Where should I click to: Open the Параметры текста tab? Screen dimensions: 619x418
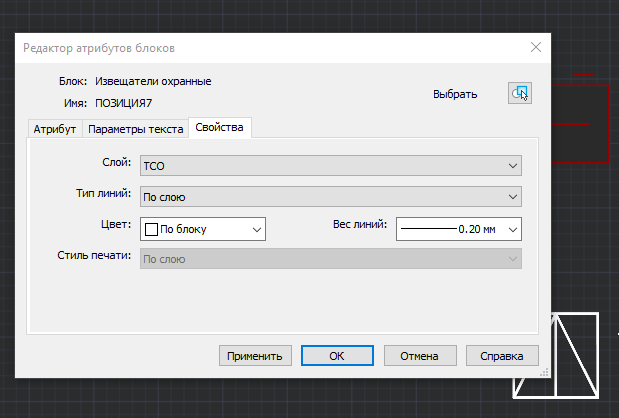coord(135,129)
